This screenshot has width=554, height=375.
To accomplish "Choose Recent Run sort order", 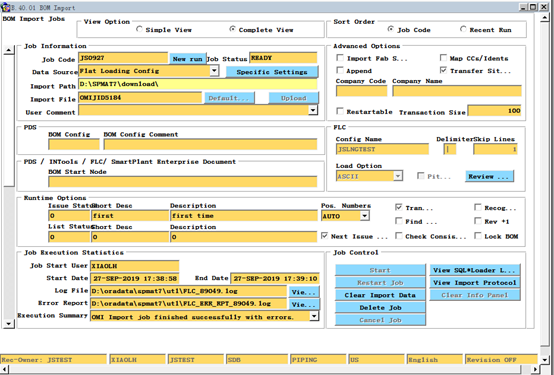I will point(463,29).
